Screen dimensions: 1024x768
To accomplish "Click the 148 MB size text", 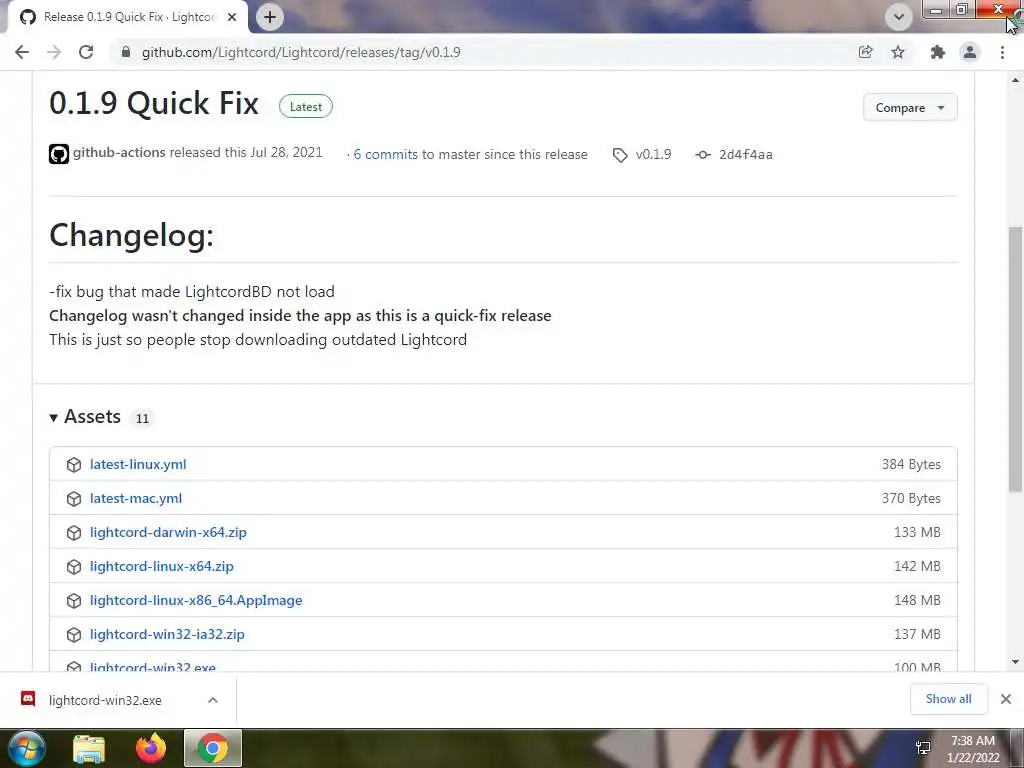I will tap(917, 600).
